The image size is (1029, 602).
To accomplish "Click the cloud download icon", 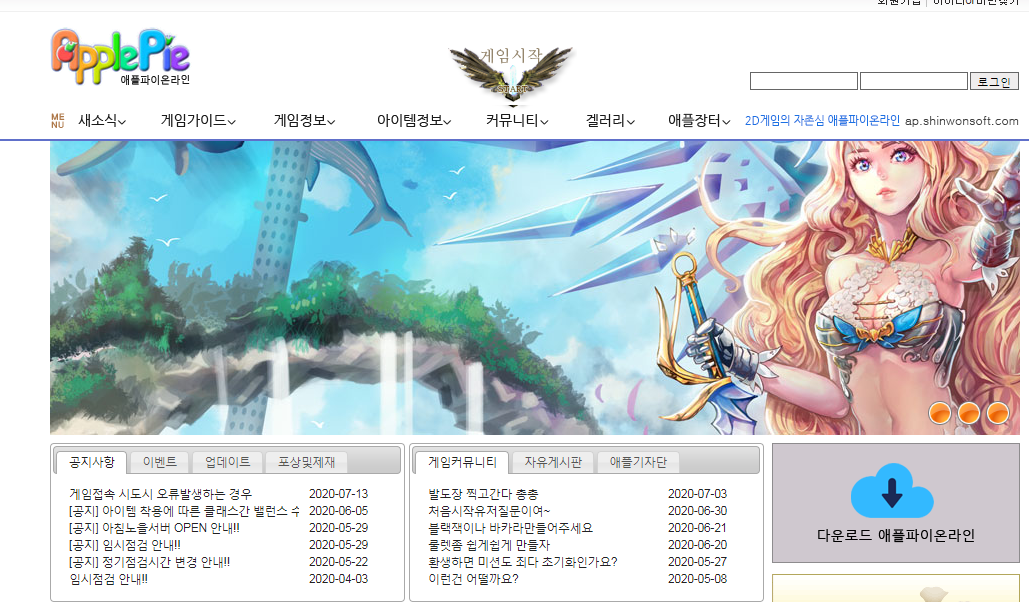I will [892, 492].
